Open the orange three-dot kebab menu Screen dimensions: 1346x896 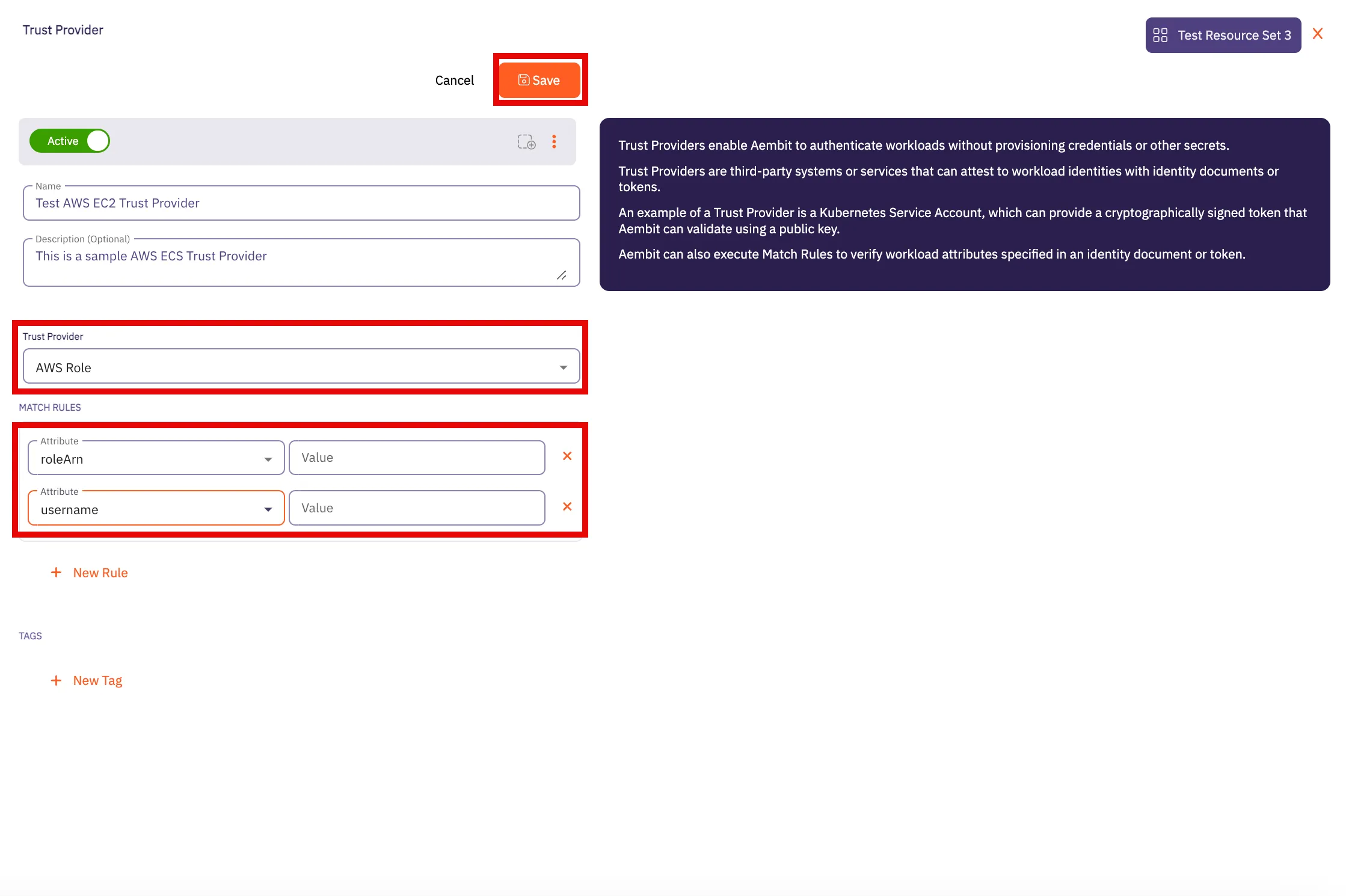[x=554, y=142]
